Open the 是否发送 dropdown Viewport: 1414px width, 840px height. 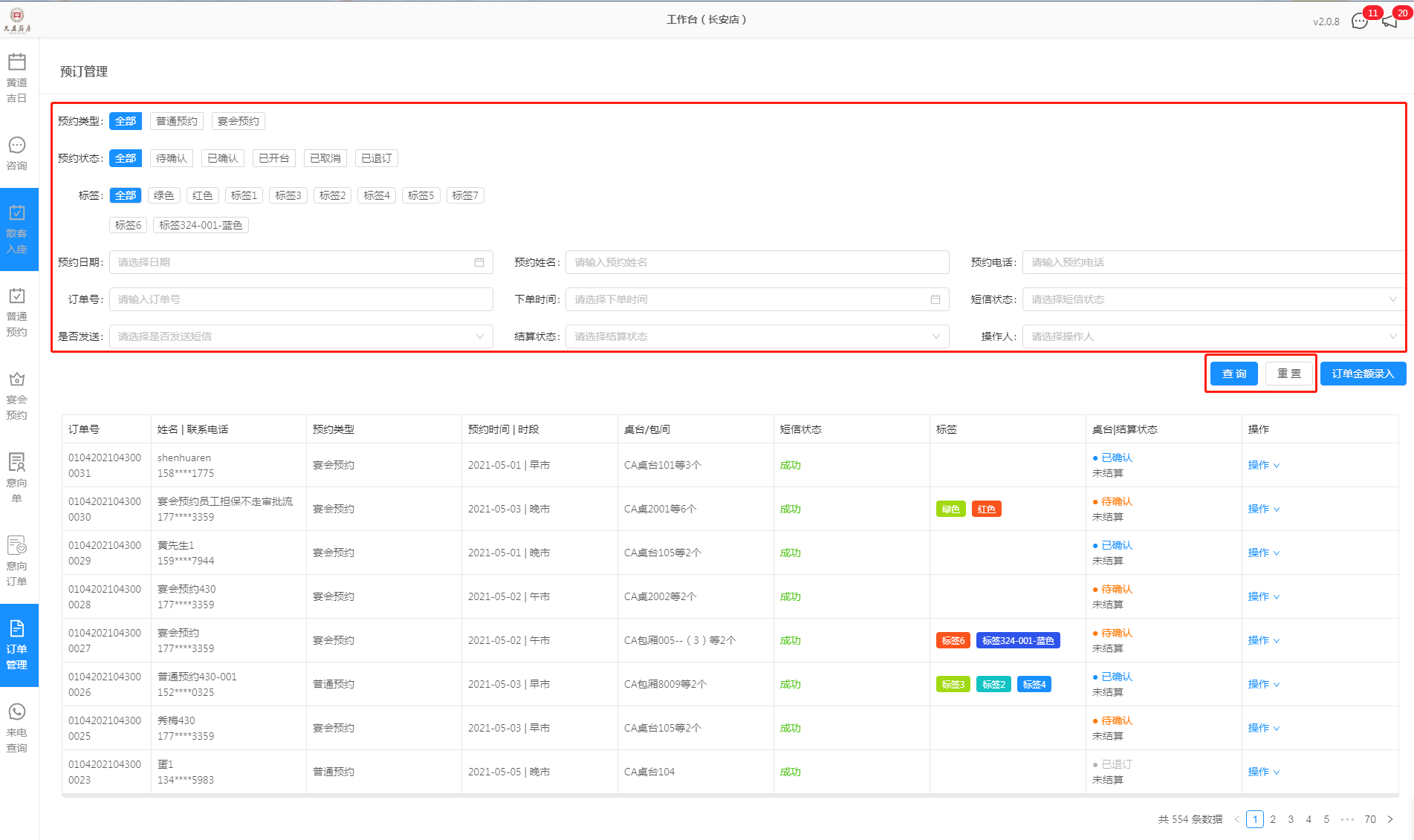tap(301, 336)
